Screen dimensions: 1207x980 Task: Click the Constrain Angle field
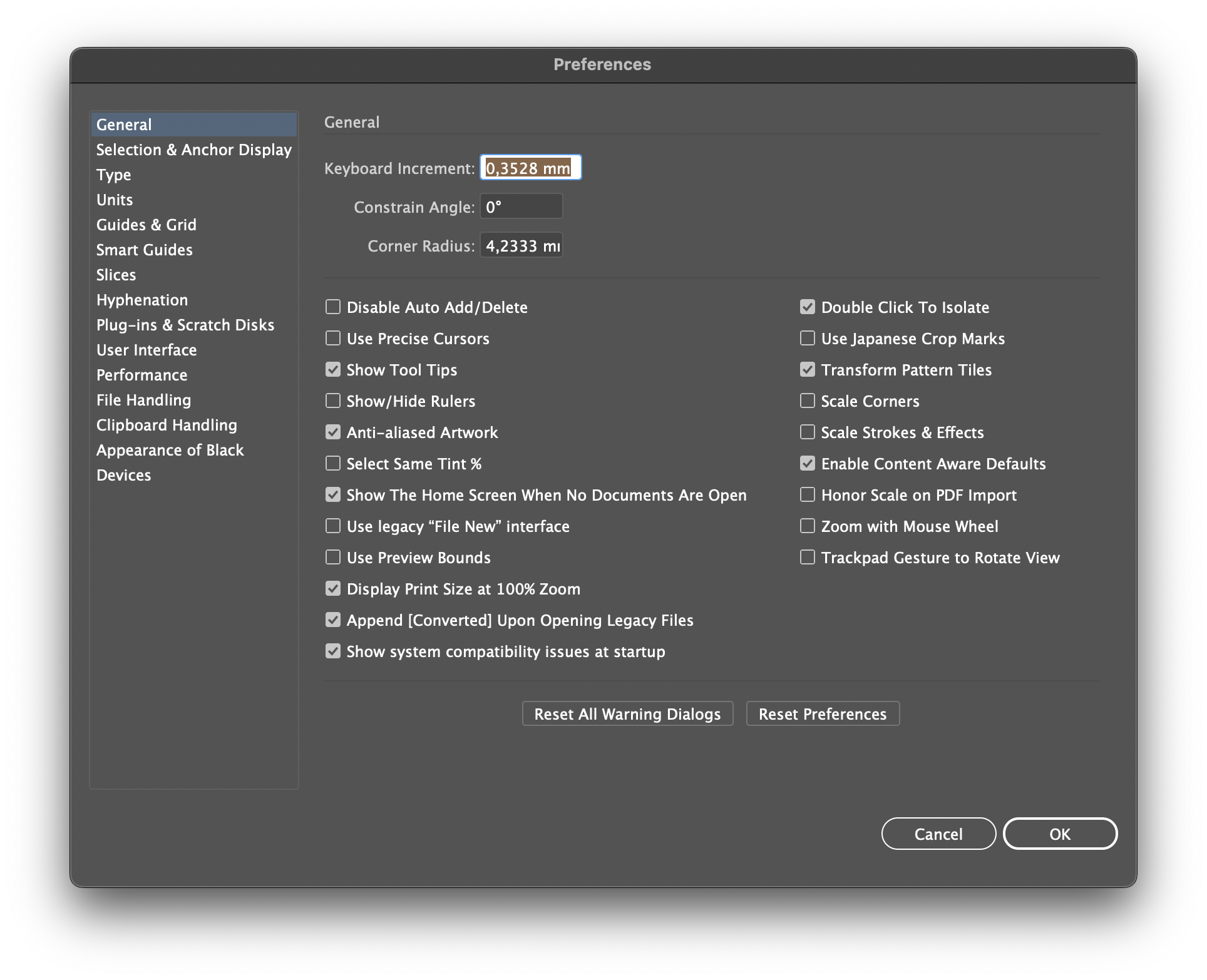coord(521,207)
